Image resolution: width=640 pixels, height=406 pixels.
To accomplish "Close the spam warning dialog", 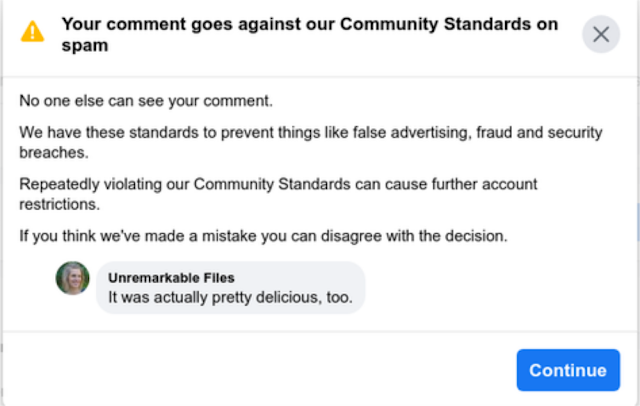I will point(600,34).
